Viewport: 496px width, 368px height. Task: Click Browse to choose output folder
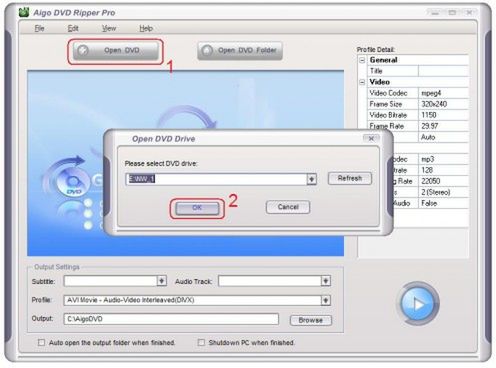click(311, 320)
